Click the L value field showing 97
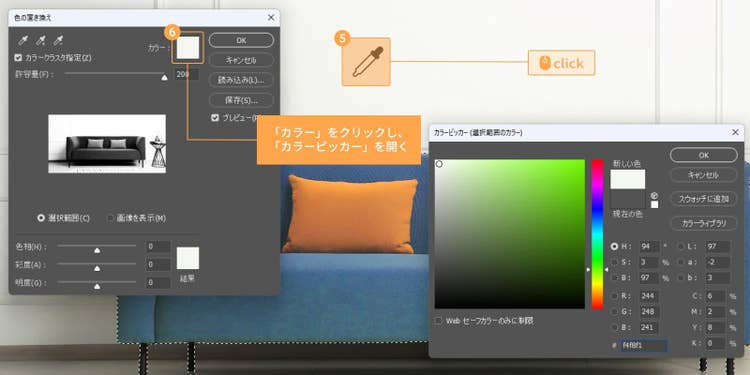750x375 pixels. click(x=717, y=247)
